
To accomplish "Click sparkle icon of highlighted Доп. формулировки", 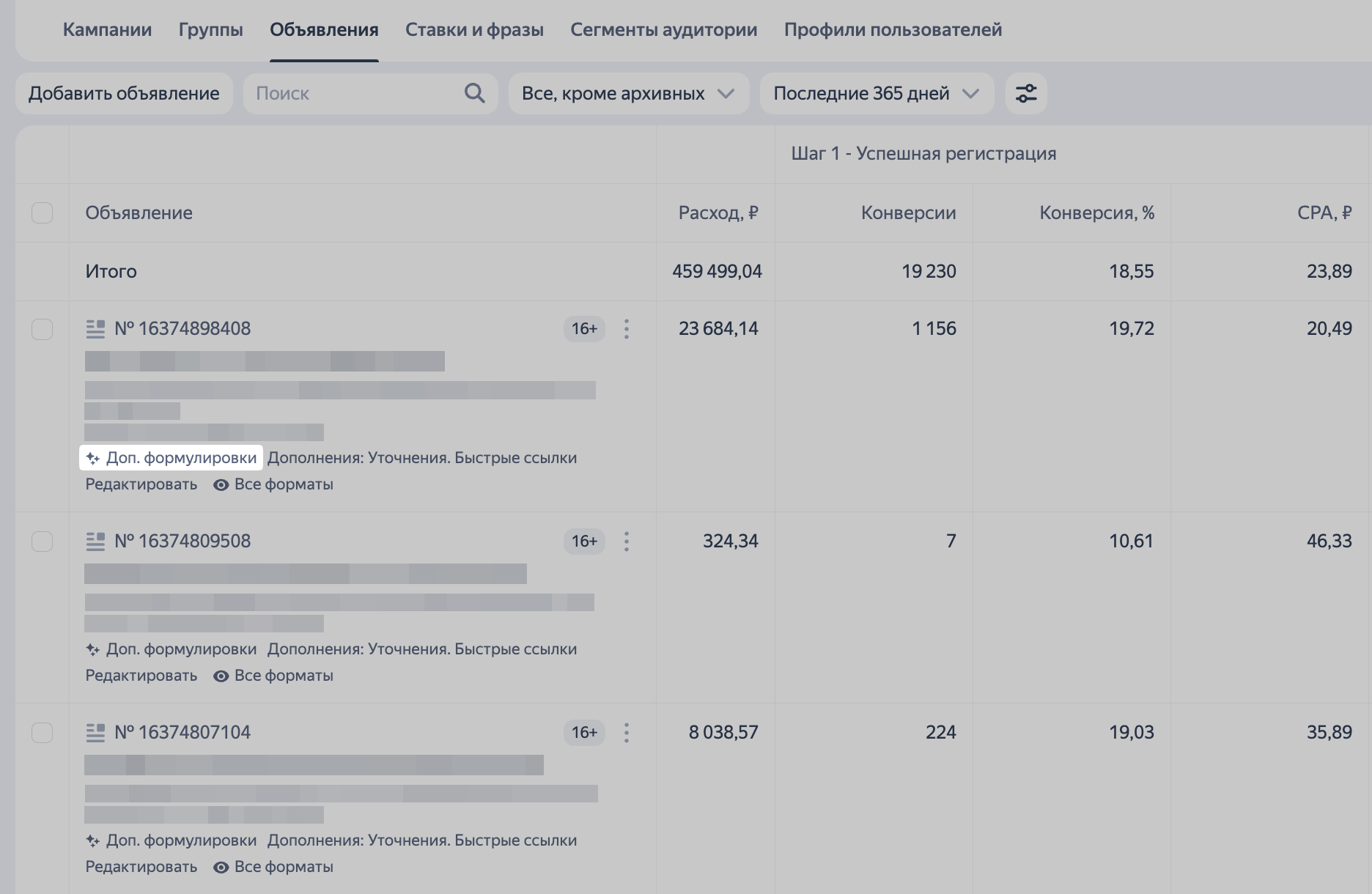I will pos(93,458).
